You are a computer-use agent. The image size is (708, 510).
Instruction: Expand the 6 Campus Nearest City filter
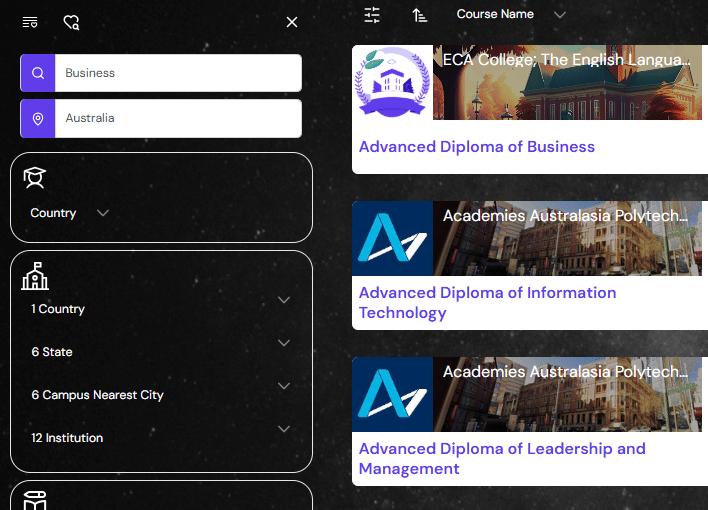pyautogui.click(x=284, y=386)
